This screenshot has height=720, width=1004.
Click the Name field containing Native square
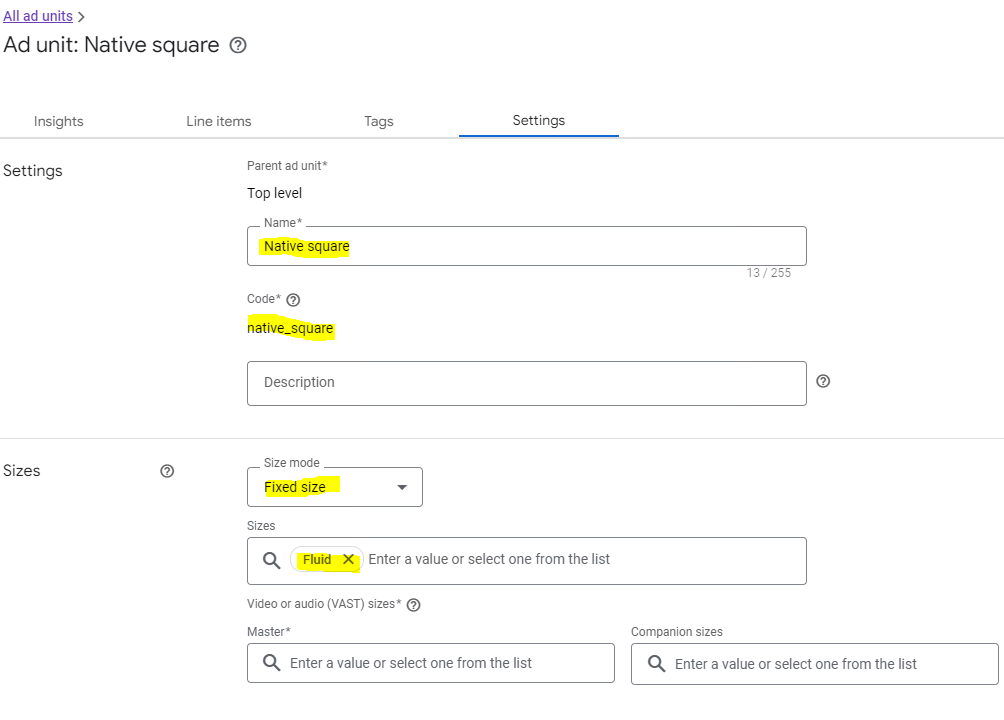(x=526, y=246)
